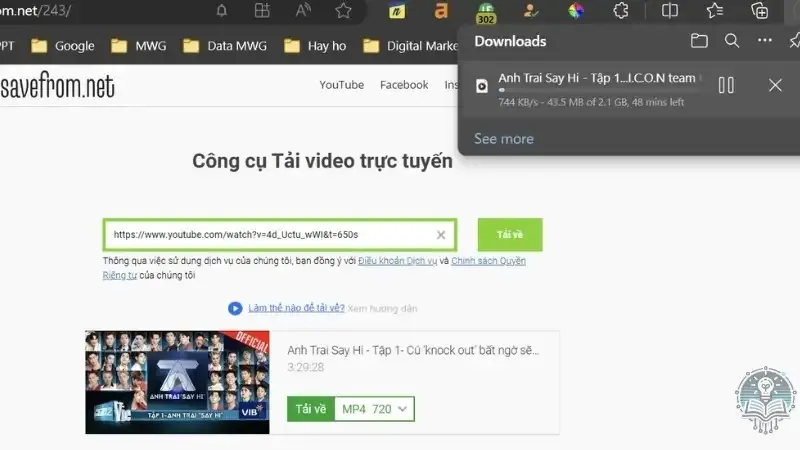Screen dimensions: 800x450
Task: Add page to favorites with star icon
Action: (343, 11)
